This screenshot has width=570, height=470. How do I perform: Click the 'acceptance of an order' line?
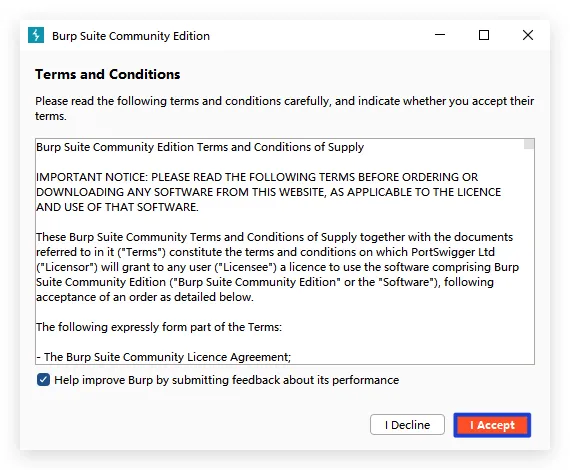(145, 297)
